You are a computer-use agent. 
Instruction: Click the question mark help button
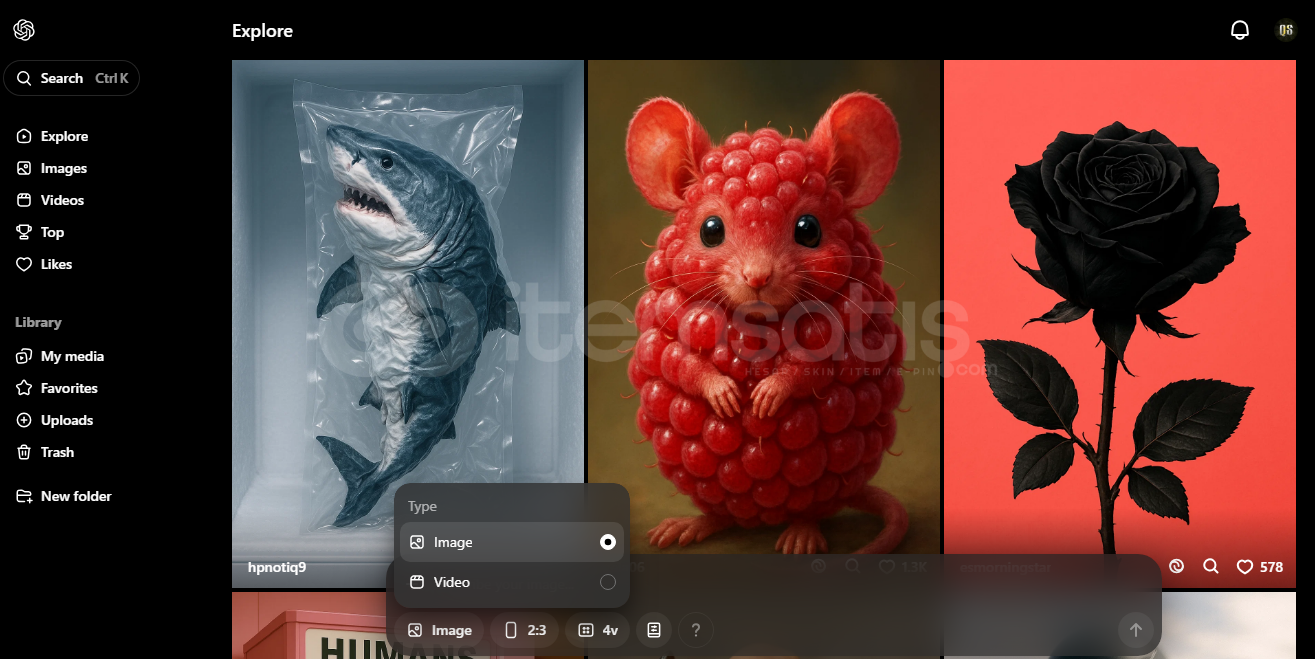pyautogui.click(x=696, y=630)
